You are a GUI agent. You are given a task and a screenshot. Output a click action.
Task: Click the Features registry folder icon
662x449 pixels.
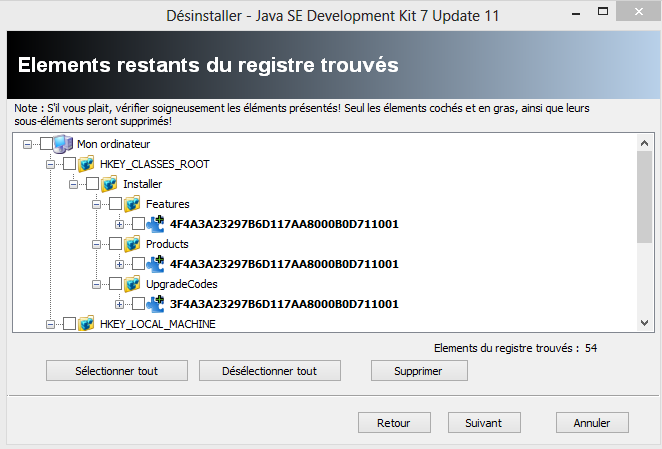(132, 204)
